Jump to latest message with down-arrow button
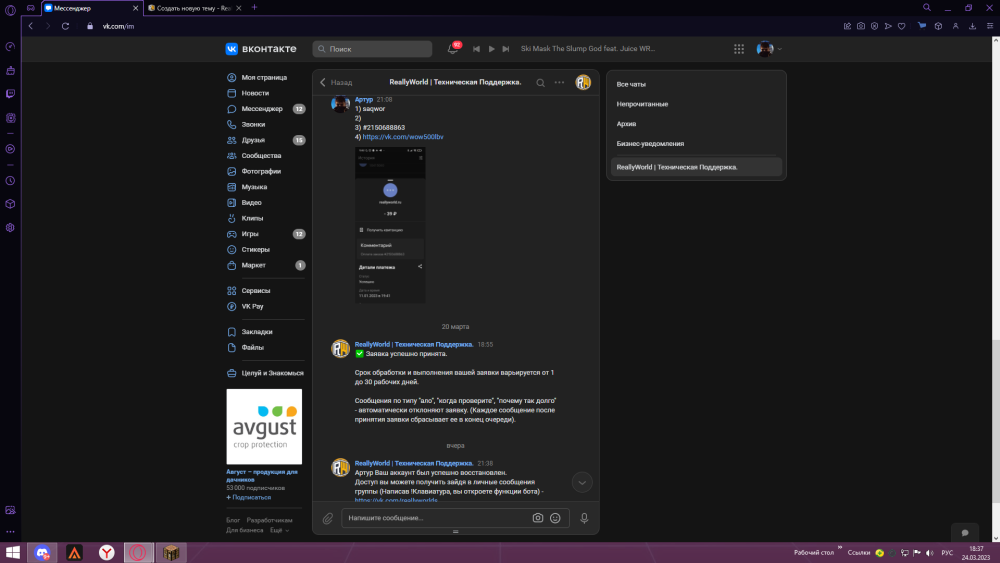This screenshot has width=1000, height=563. click(582, 483)
